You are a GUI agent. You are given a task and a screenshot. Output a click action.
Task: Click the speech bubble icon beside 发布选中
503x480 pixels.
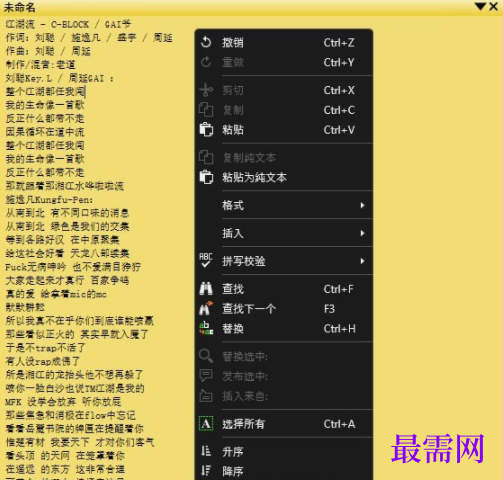pos(206,376)
